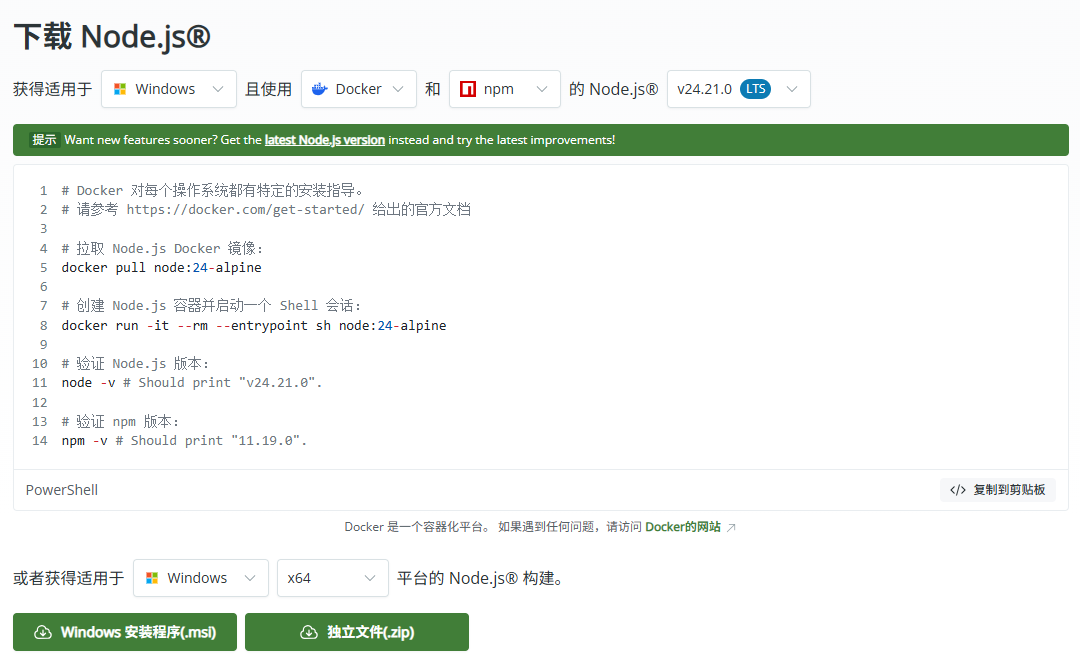Click comment 拉取 Node.js Docker 镜像
Screen dimensions: 1080x665
click(162, 248)
